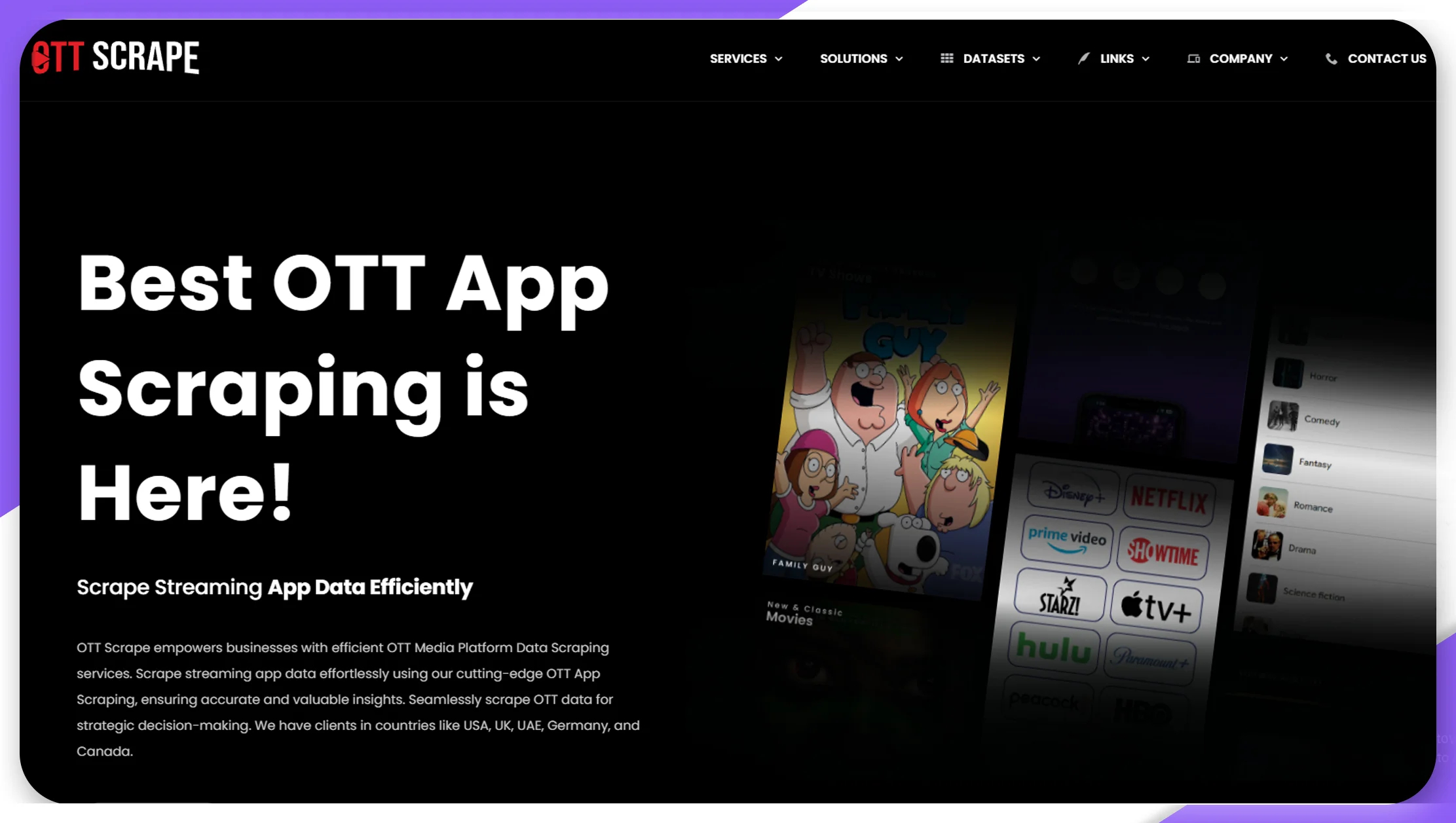Viewport: 1456px width, 823px height.
Task: Click the 'New & Classic Movies' label
Action: click(804, 614)
